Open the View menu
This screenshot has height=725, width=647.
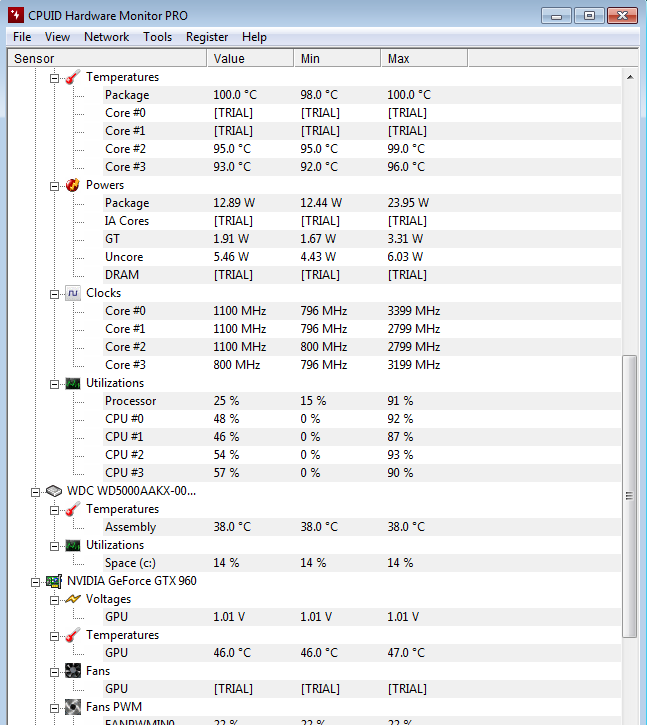click(x=57, y=37)
